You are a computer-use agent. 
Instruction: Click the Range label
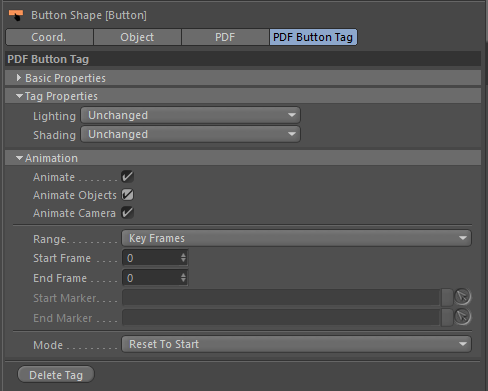pyautogui.click(x=50, y=239)
